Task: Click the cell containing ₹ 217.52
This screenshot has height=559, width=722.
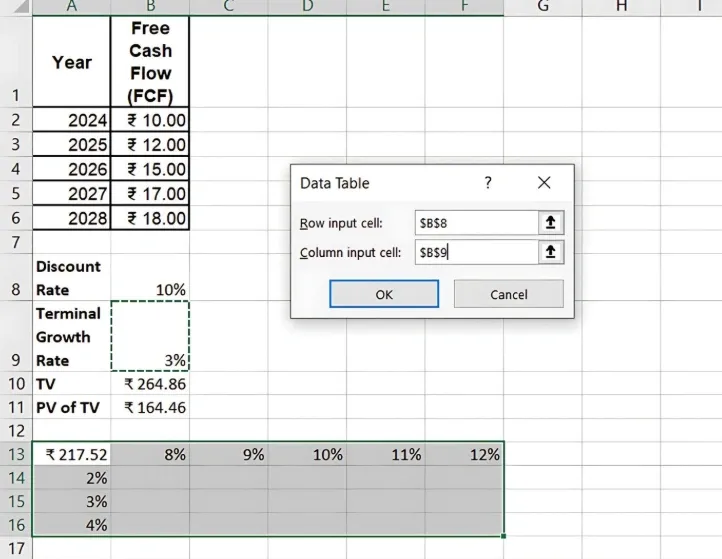Action: pos(72,454)
